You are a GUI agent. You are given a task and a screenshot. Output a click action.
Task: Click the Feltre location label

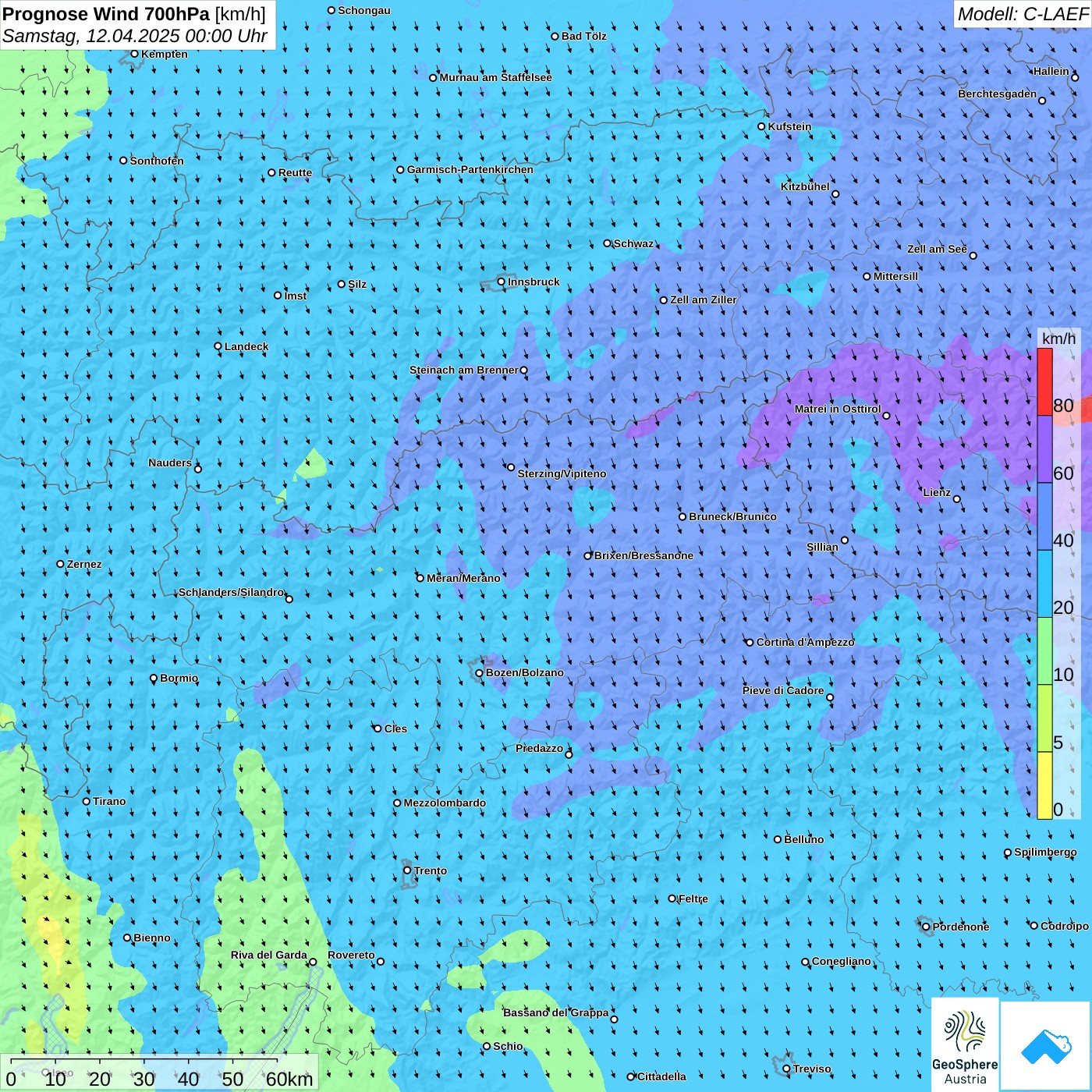693,899
